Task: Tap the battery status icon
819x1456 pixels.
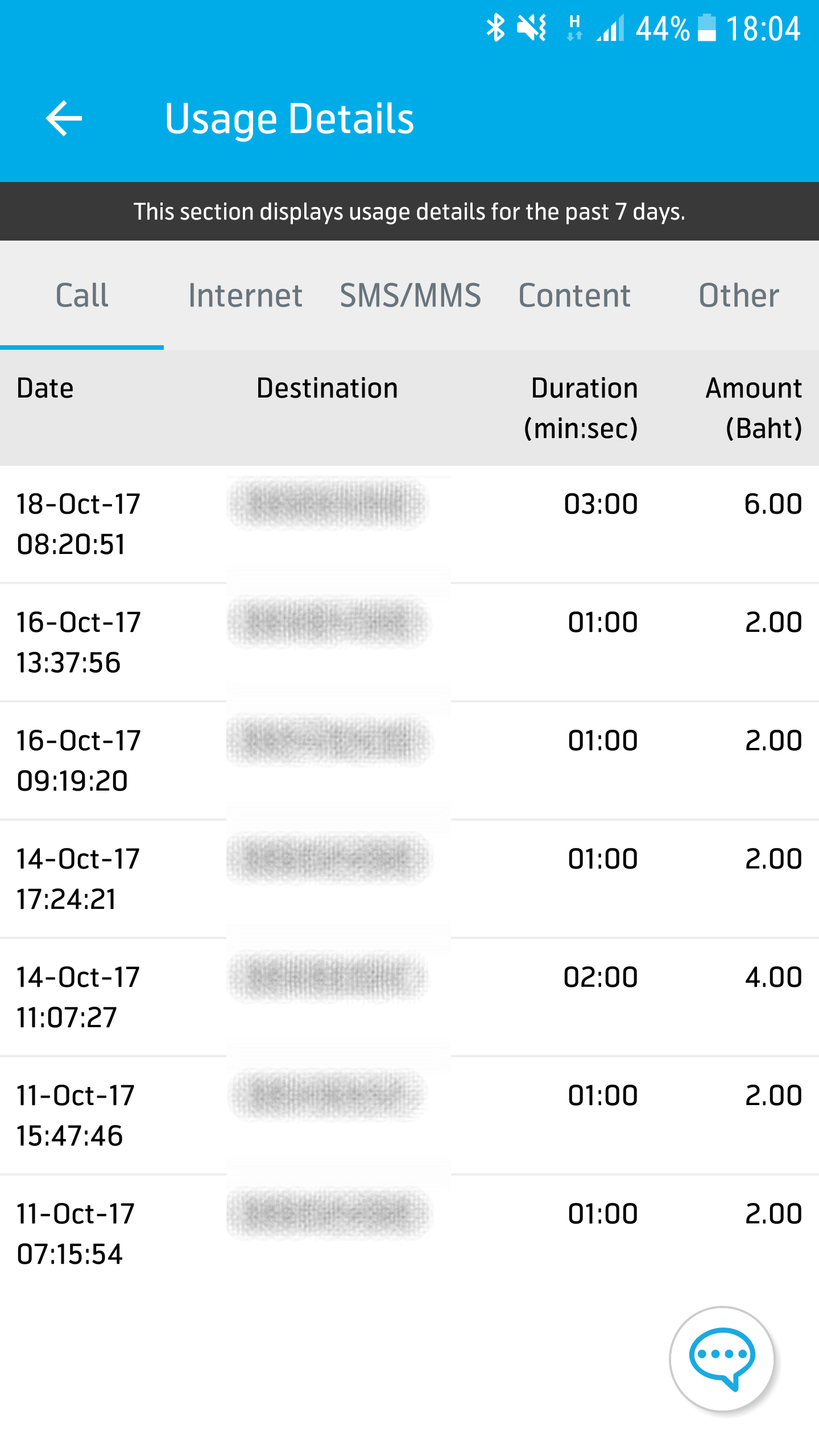Action: (x=707, y=28)
